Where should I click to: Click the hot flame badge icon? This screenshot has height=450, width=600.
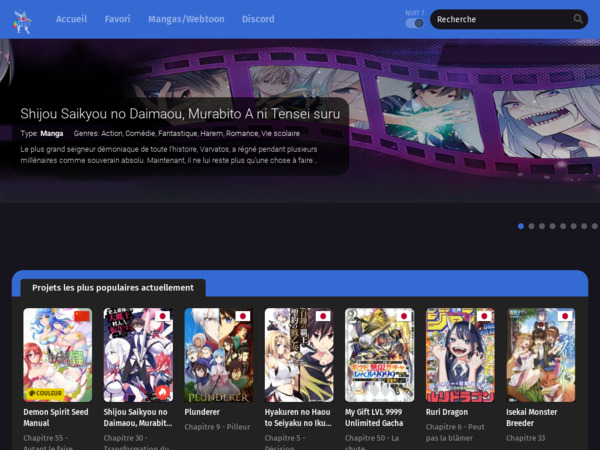163,392
